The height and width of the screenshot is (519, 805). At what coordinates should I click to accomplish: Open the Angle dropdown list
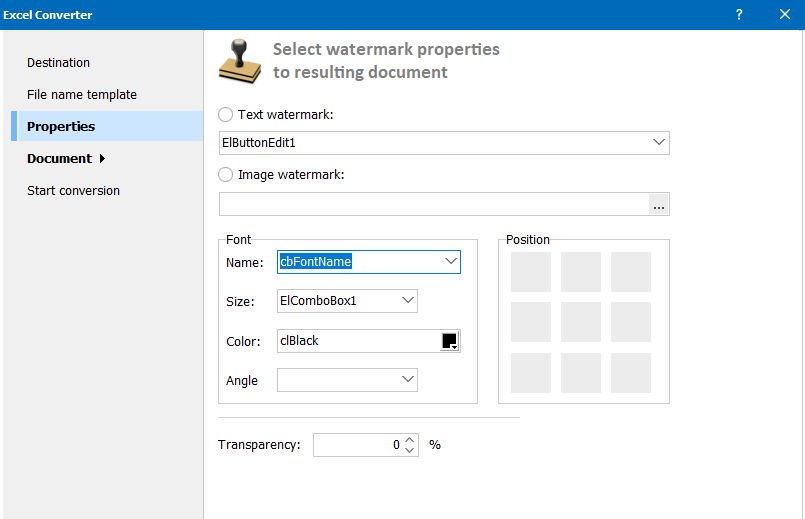click(x=407, y=380)
